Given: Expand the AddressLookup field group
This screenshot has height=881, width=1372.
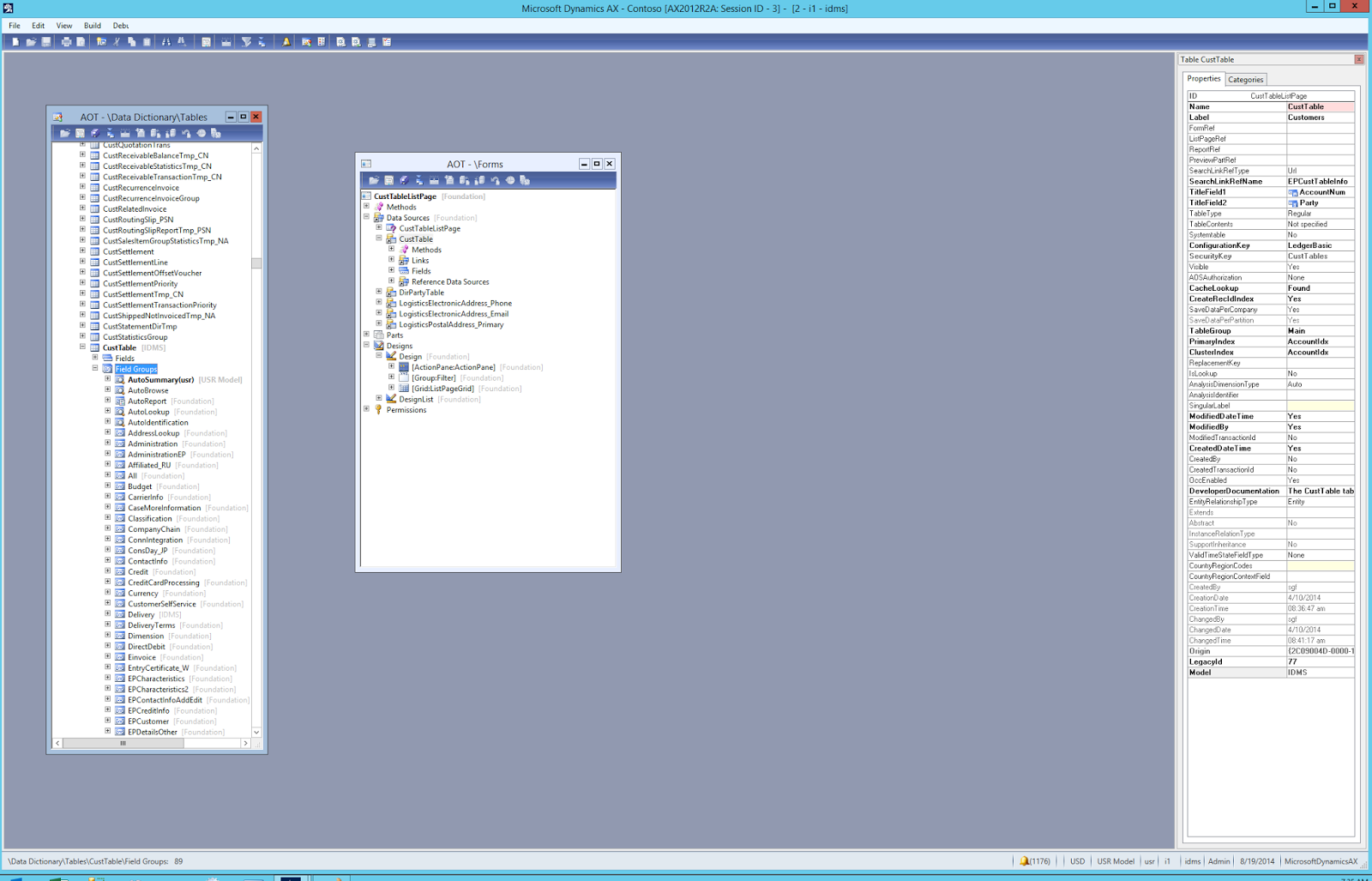Looking at the screenshot, I should 107,433.
